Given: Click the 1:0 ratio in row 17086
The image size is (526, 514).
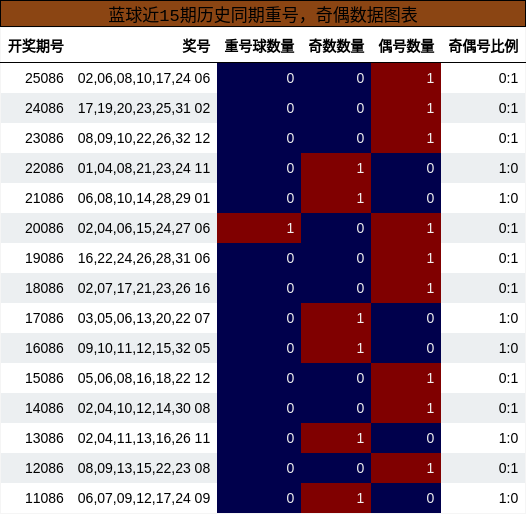Looking at the screenshot, I should pos(508,318).
